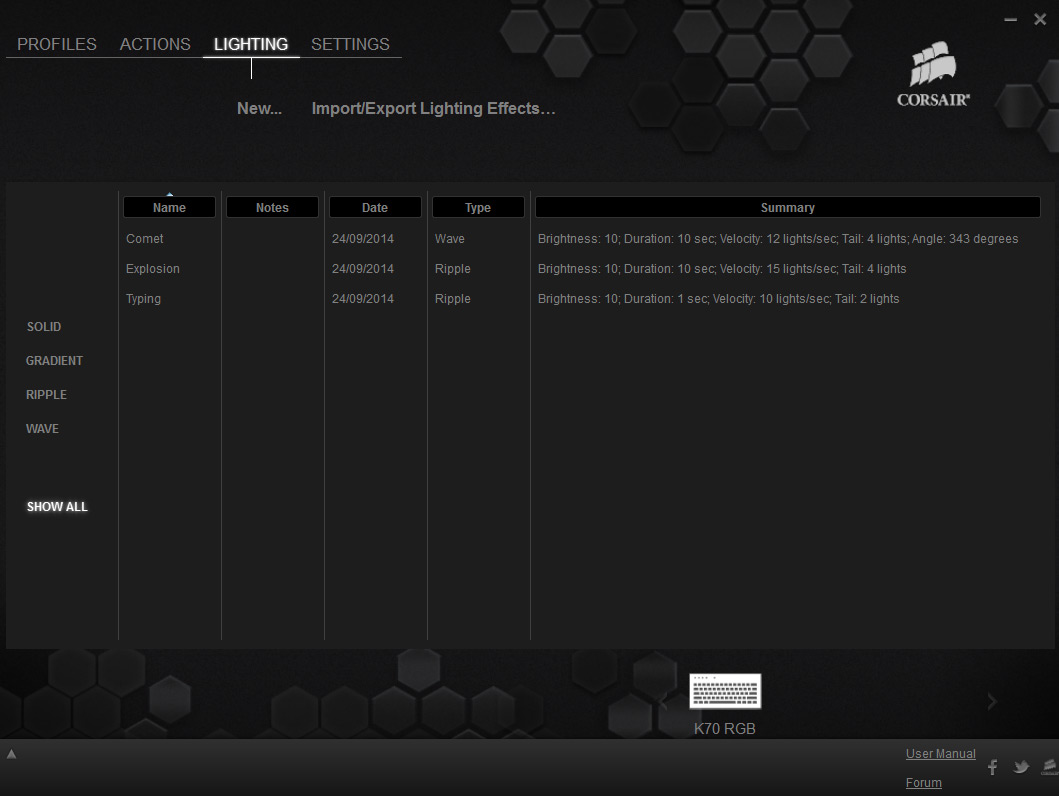Open the LIGHTING tab

point(251,45)
